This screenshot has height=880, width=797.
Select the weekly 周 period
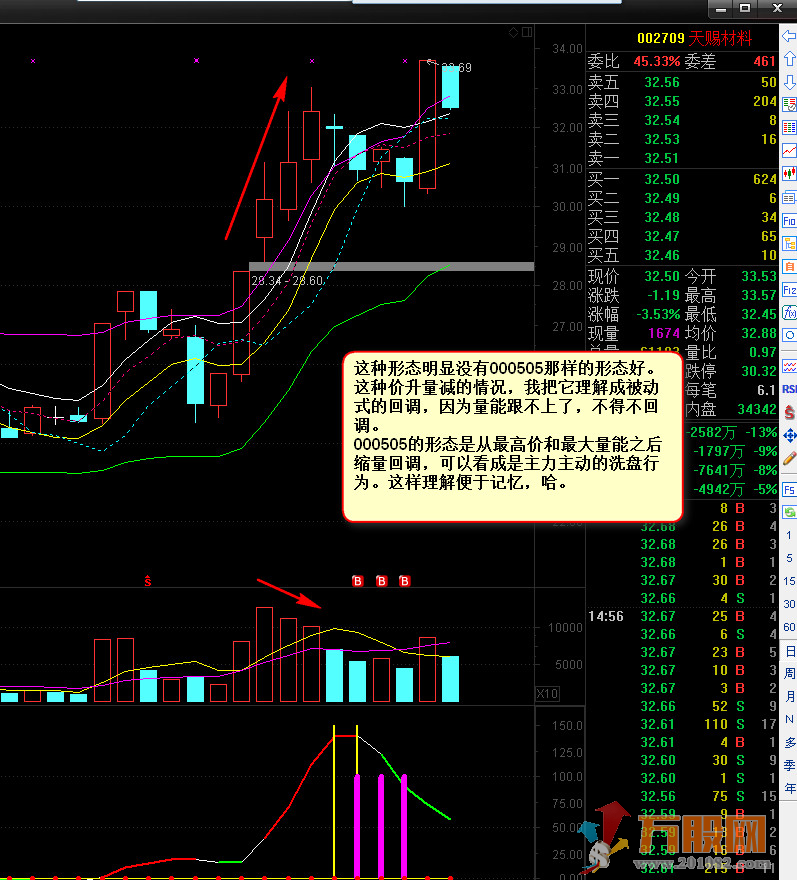pyautogui.click(x=790, y=673)
